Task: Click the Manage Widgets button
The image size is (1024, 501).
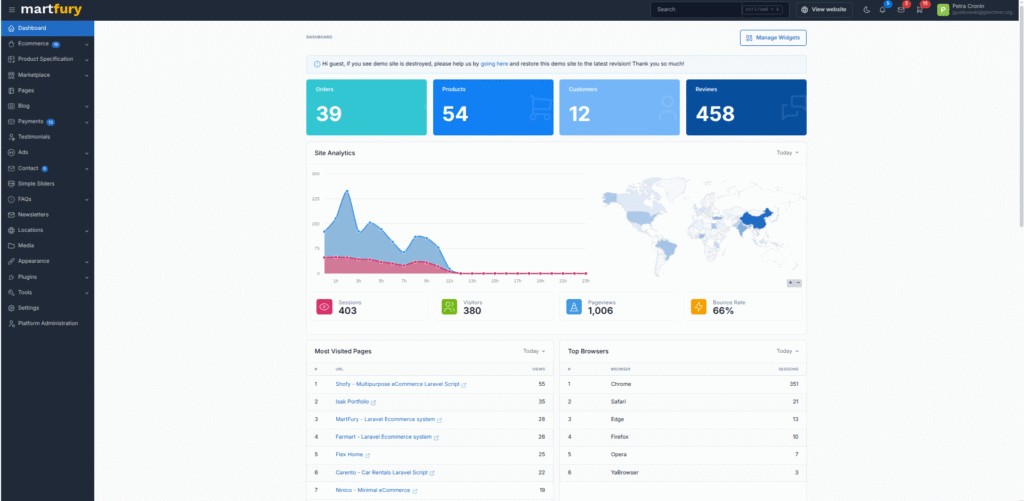Action: 773,38
